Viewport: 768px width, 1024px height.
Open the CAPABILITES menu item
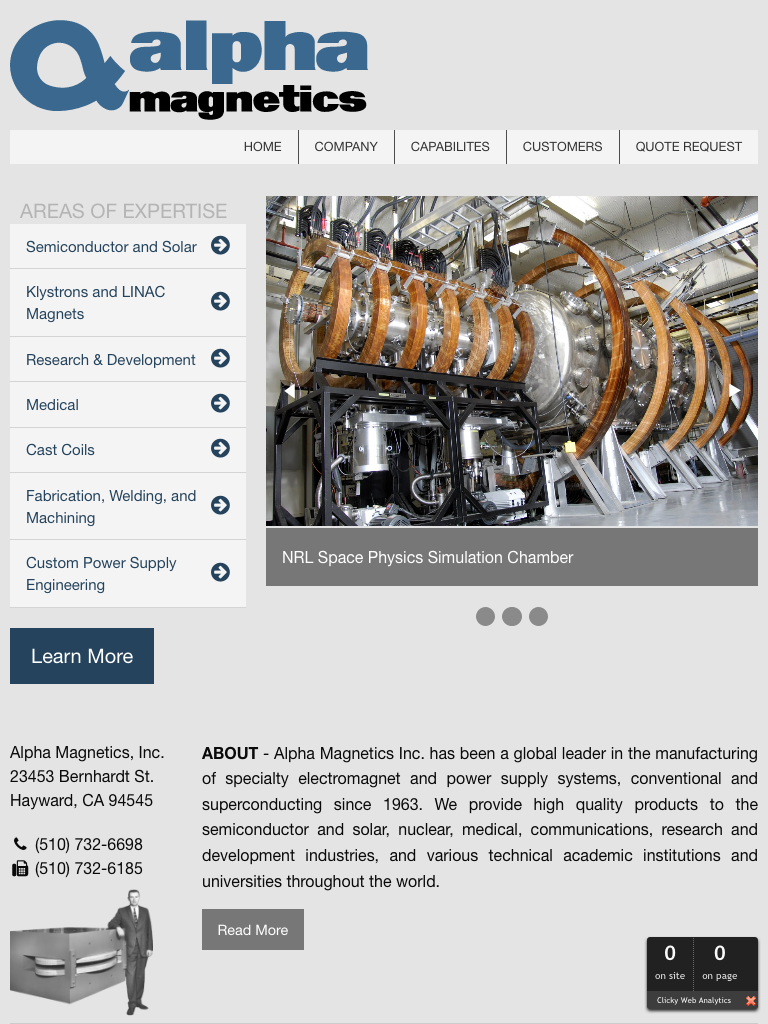point(450,146)
